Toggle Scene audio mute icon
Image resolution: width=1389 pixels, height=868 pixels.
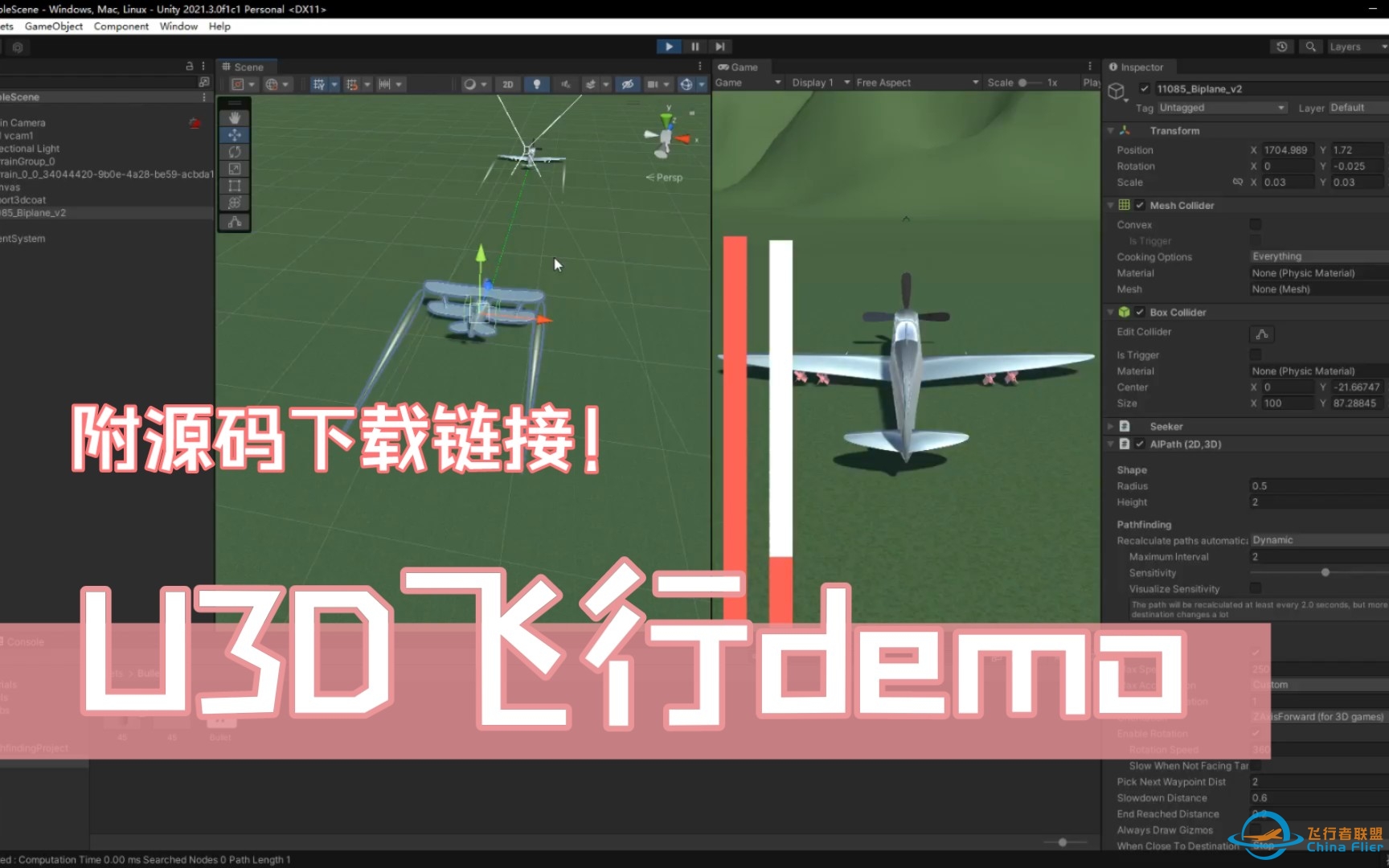pos(565,84)
